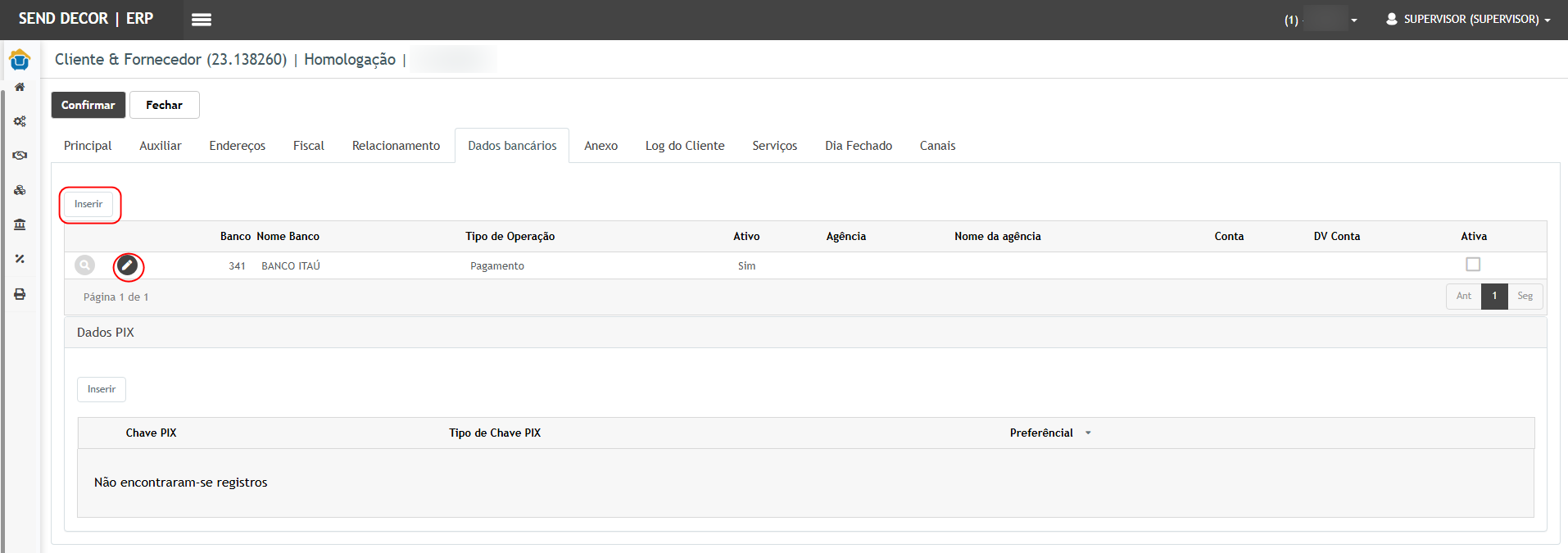Click the Tipo de Operação column header
This screenshot has height=553, width=1568.
[x=510, y=237]
